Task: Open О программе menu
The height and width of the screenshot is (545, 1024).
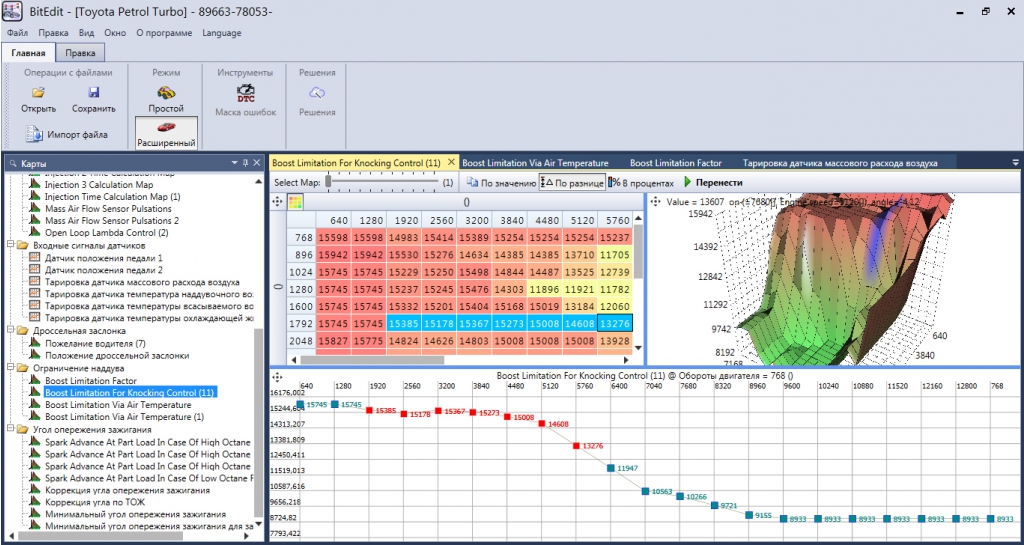Action: pyautogui.click(x=164, y=33)
